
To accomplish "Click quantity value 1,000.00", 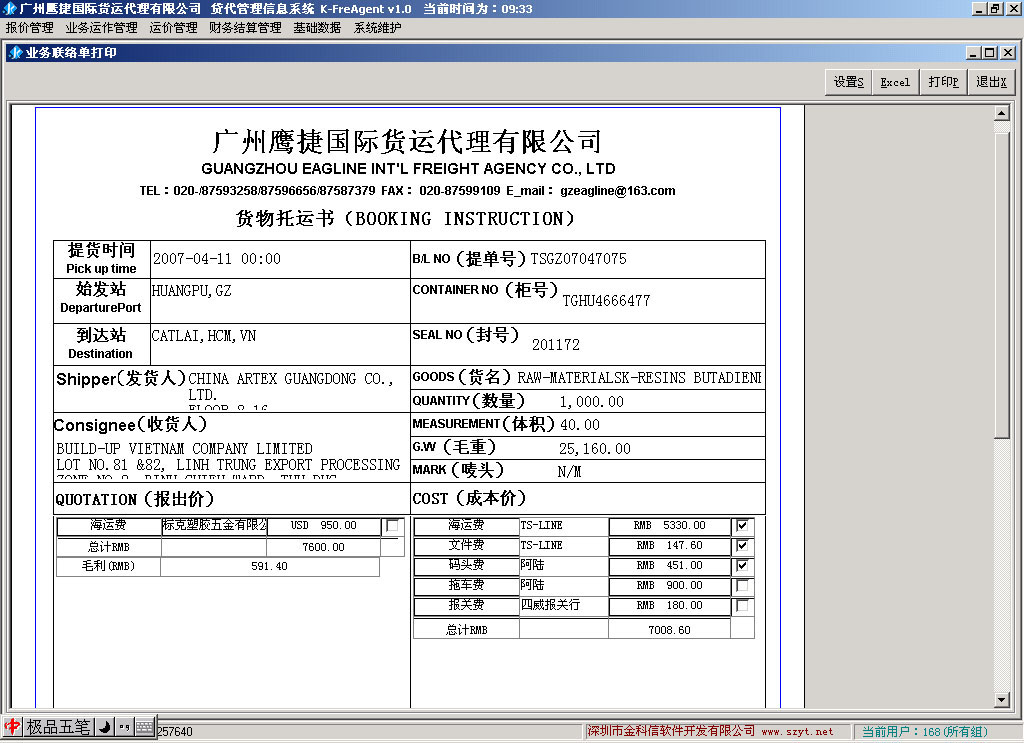I will click(x=592, y=402).
